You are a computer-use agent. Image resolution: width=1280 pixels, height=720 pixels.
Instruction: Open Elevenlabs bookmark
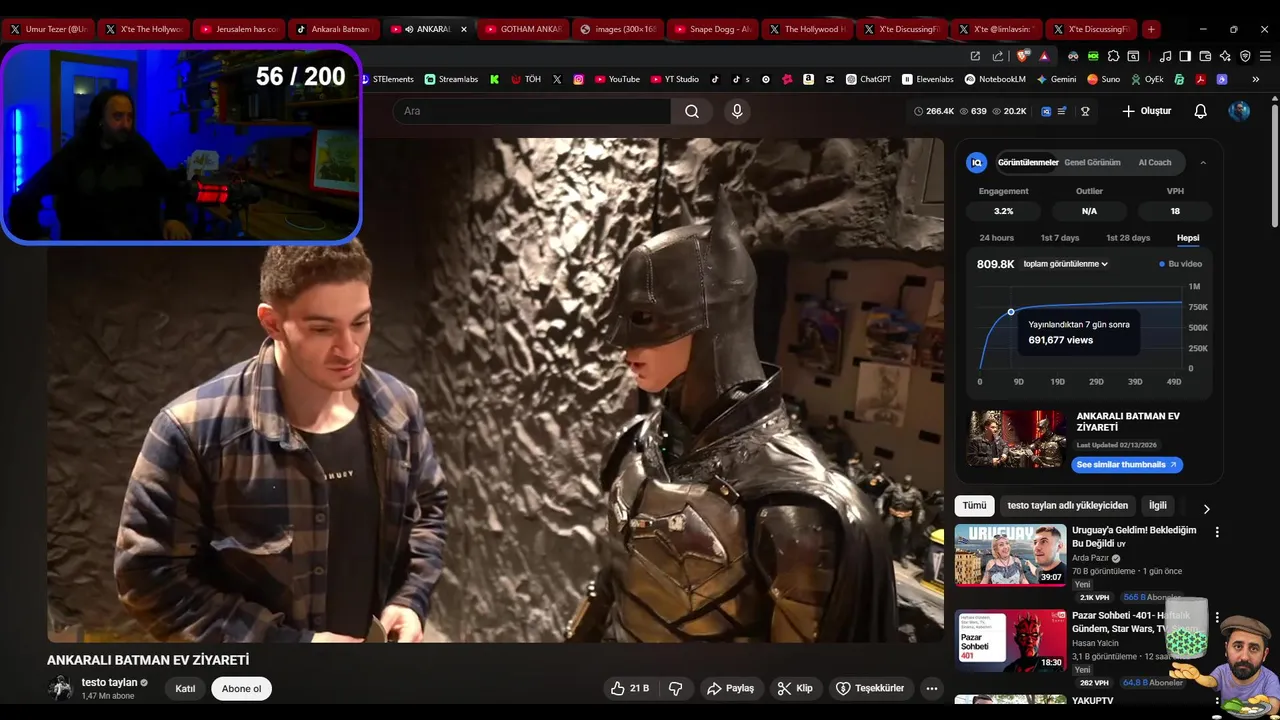pos(928,79)
